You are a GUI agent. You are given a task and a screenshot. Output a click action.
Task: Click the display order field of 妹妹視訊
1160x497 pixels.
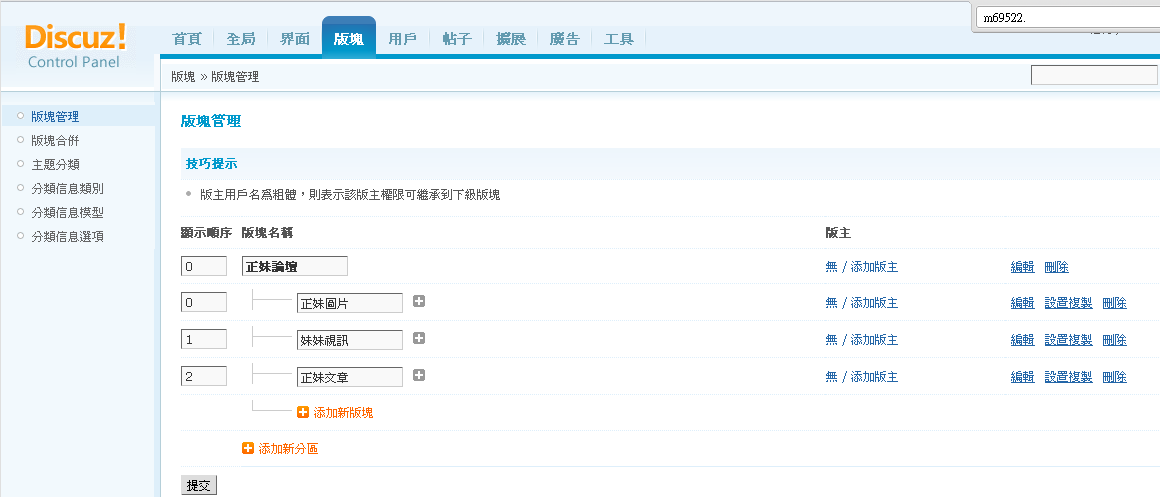204,339
